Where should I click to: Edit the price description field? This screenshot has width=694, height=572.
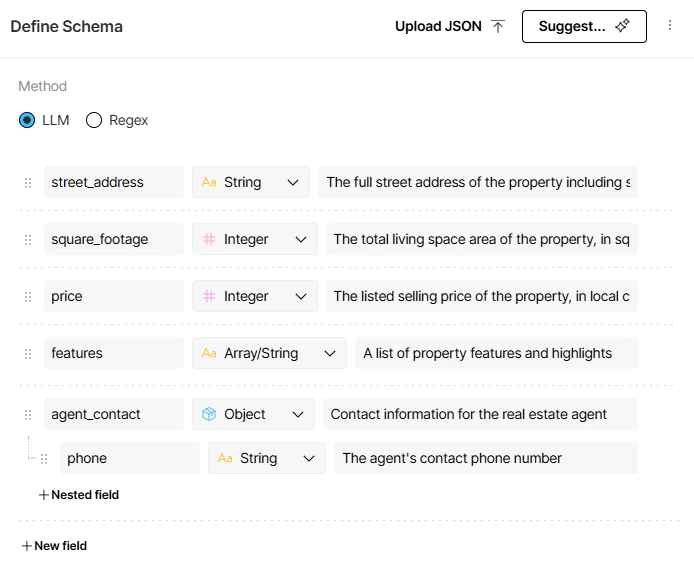pos(482,296)
